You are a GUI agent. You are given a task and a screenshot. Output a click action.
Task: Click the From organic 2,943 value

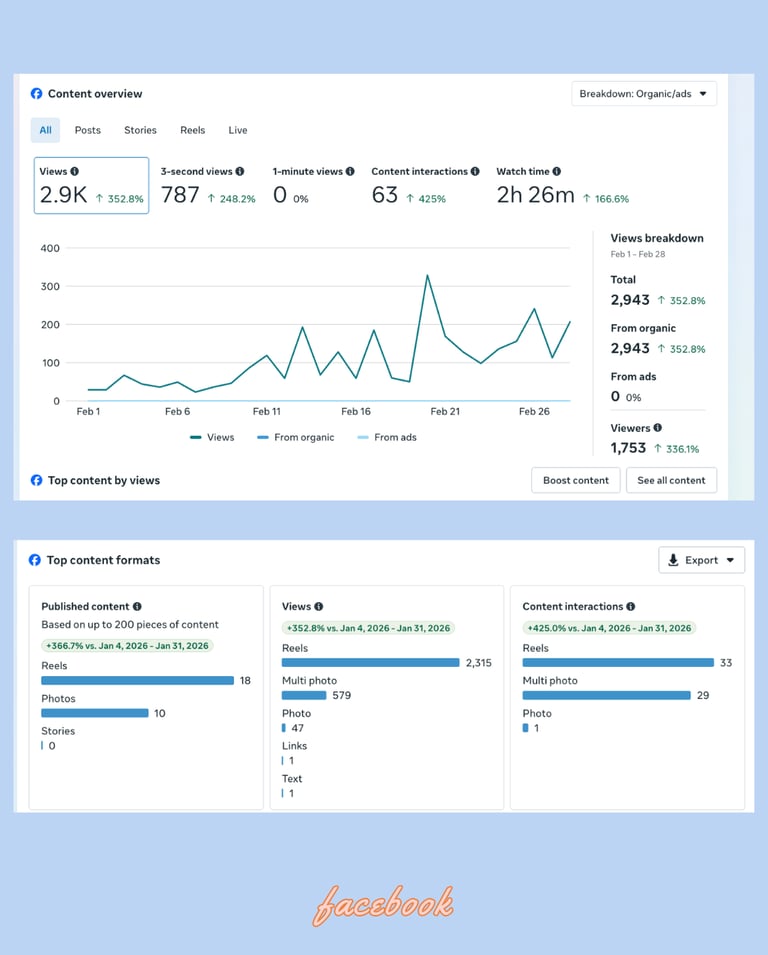(630, 348)
